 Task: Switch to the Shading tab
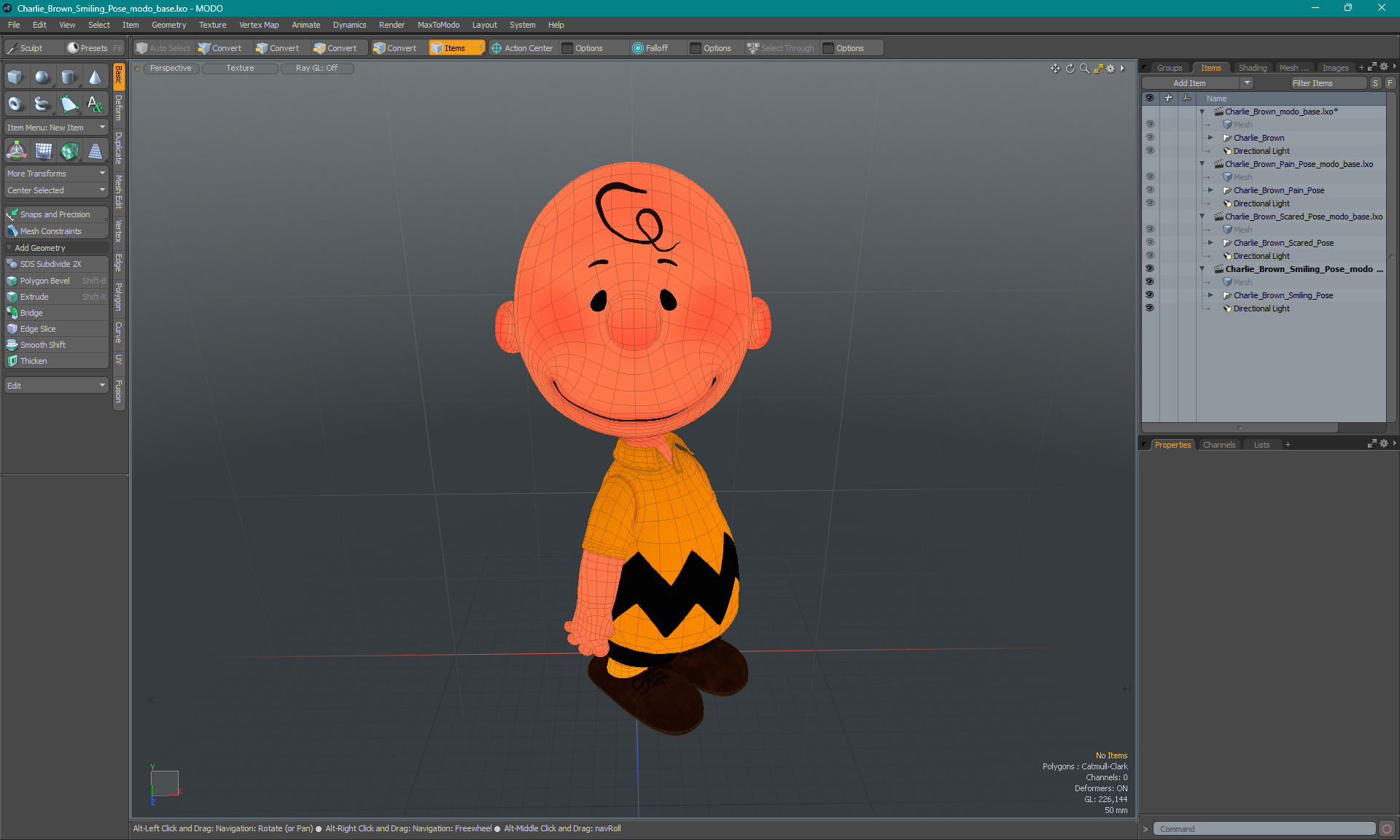(1252, 68)
